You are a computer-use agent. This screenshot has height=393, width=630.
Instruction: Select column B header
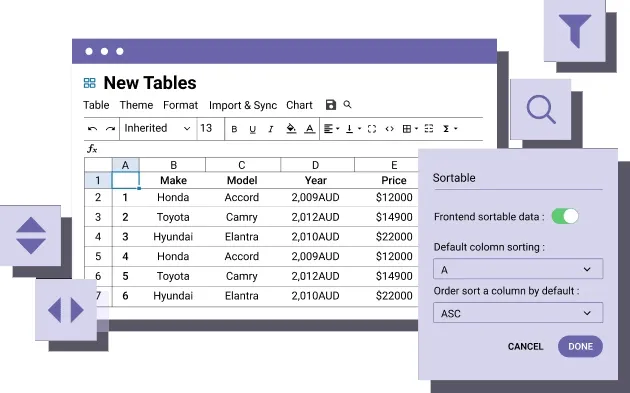(173, 165)
